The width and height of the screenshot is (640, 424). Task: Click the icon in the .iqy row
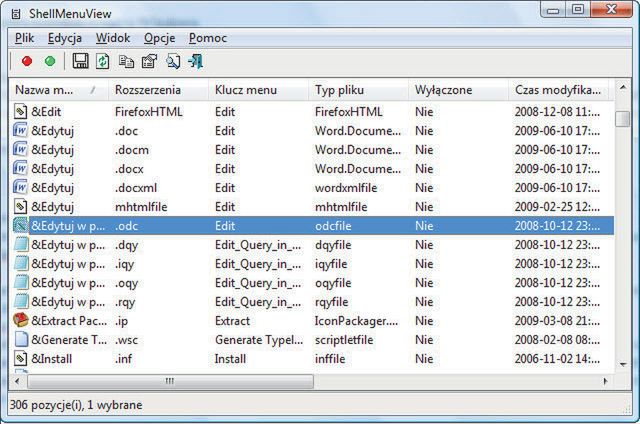point(21,264)
